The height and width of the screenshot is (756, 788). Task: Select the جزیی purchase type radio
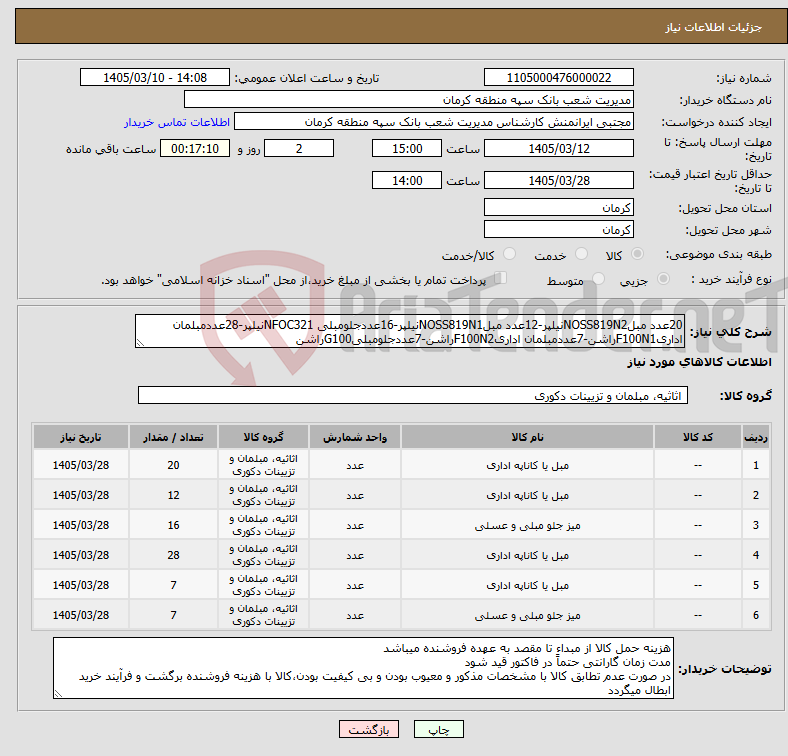(663, 278)
